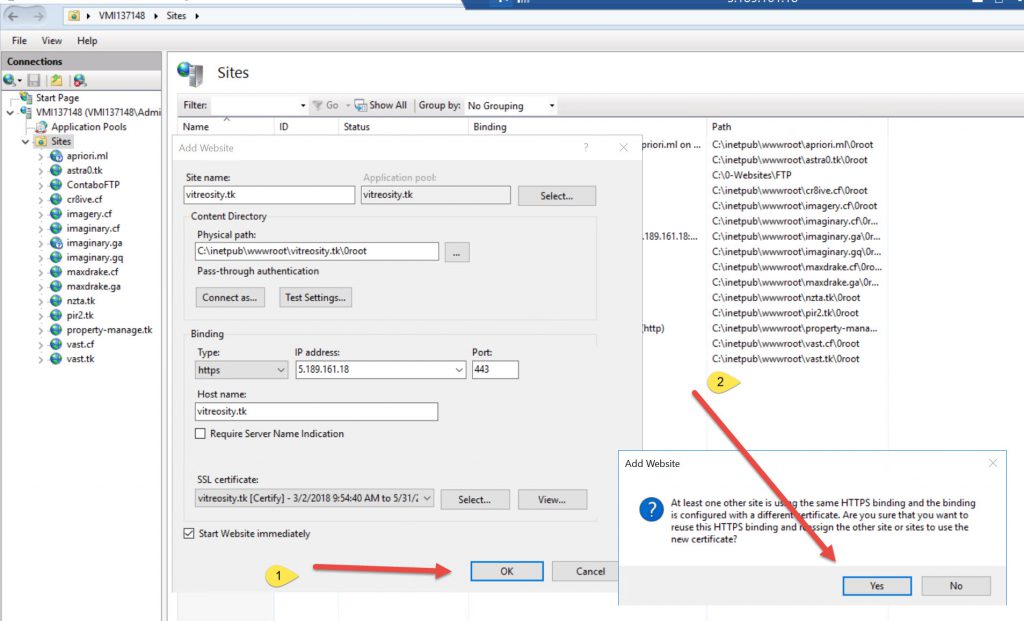Enable Require Server Name Indication checkbox

[x=201, y=434]
